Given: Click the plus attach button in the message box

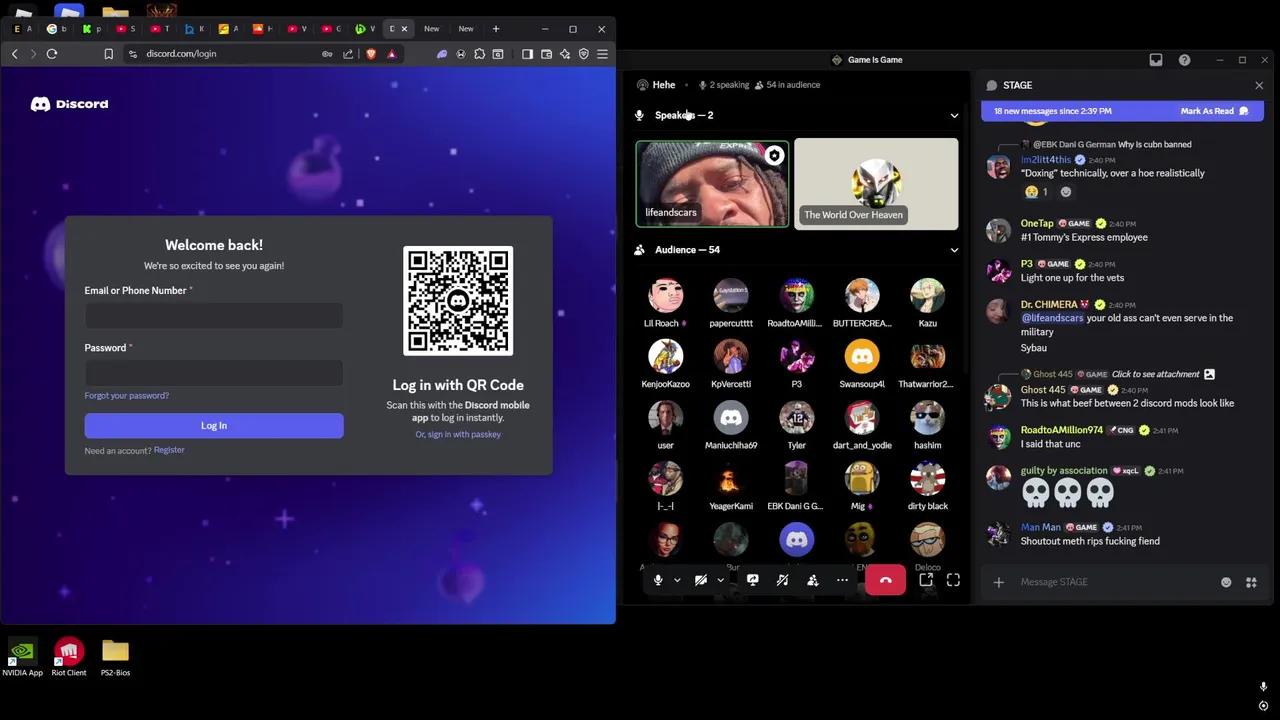Looking at the screenshot, I should [998, 582].
